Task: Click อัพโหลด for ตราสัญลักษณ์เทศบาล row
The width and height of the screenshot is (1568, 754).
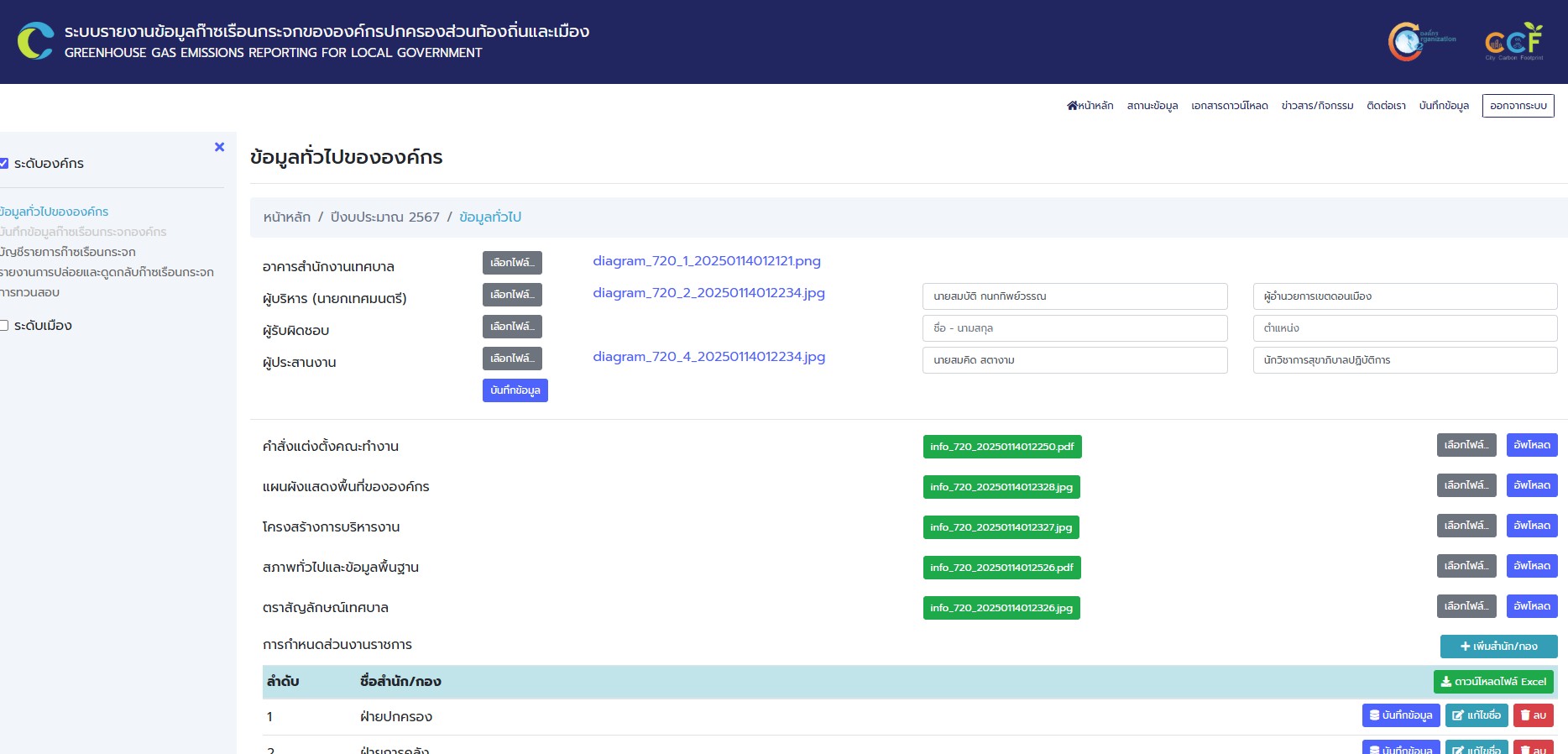Action: click(x=1531, y=606)
